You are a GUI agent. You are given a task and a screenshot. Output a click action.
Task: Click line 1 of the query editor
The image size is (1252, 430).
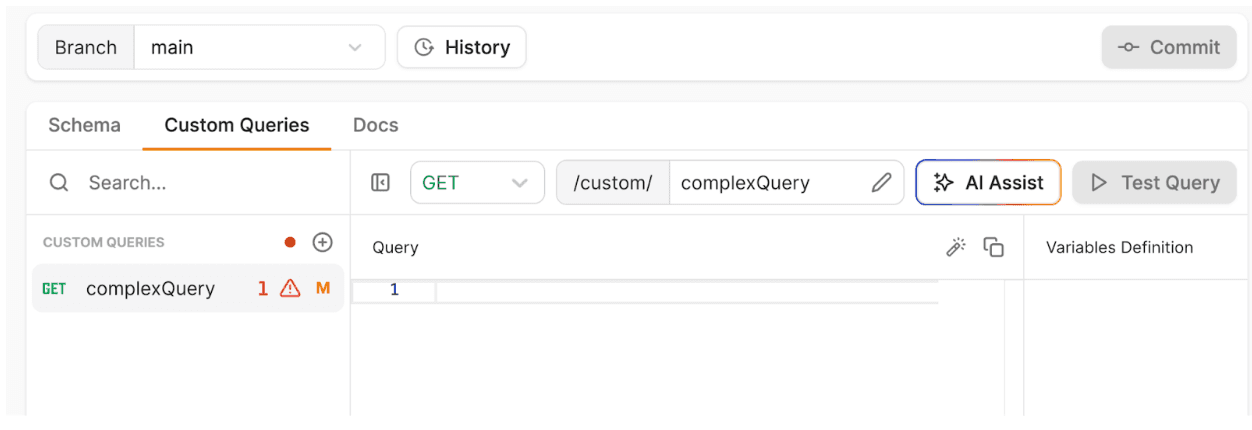coord(680,291)
